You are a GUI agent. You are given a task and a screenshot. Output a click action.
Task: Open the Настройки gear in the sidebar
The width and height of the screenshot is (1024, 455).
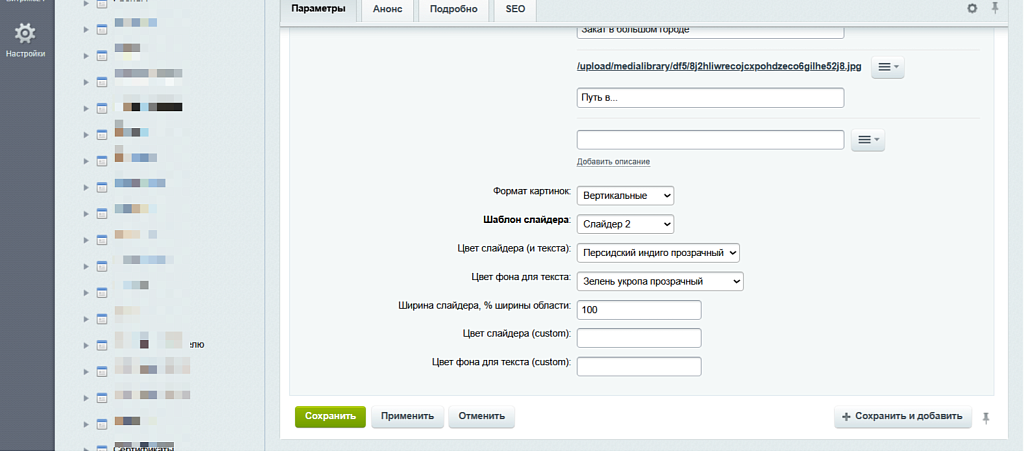point(26,34)
